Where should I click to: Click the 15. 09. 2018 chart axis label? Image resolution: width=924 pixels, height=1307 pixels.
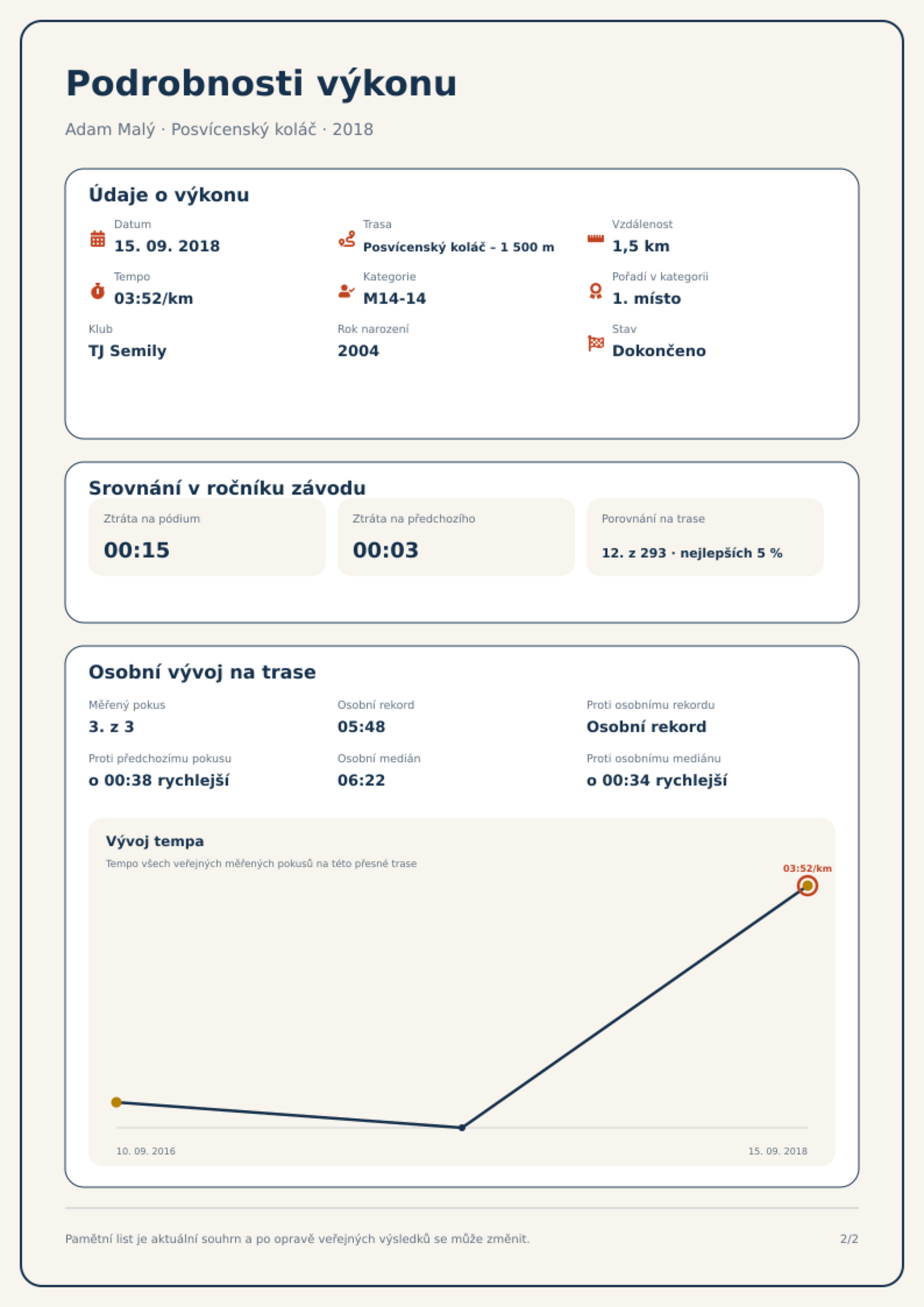(777, 1151)
